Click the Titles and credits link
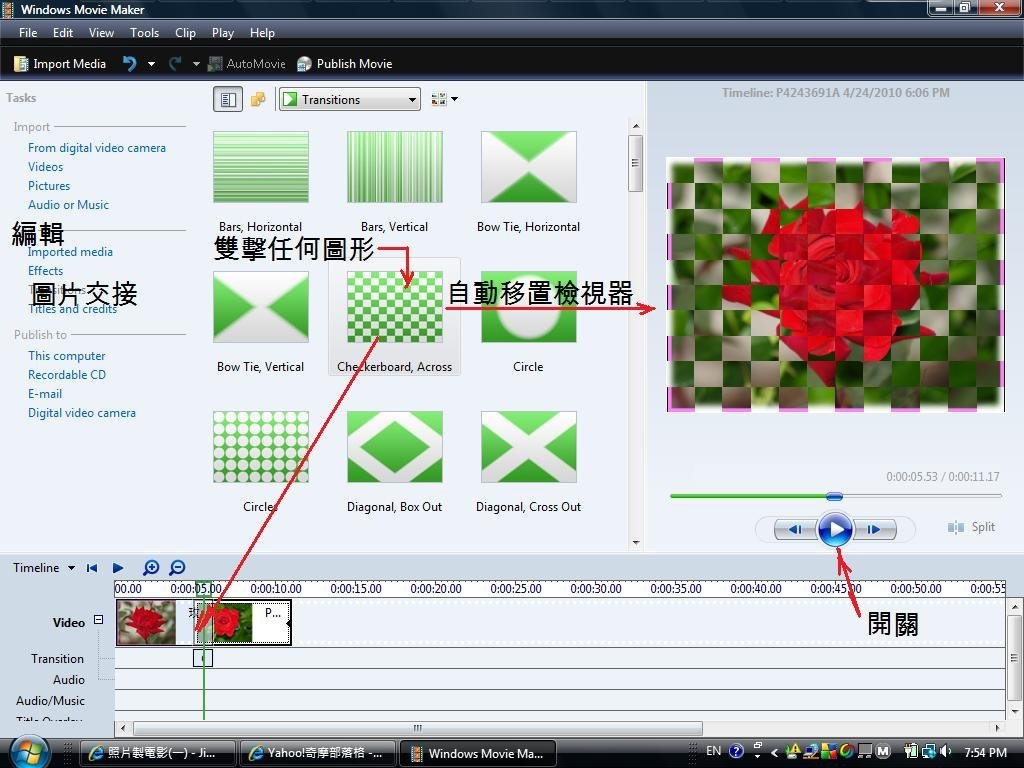Screen dimensions: 1024x768 tap(72, 309)
